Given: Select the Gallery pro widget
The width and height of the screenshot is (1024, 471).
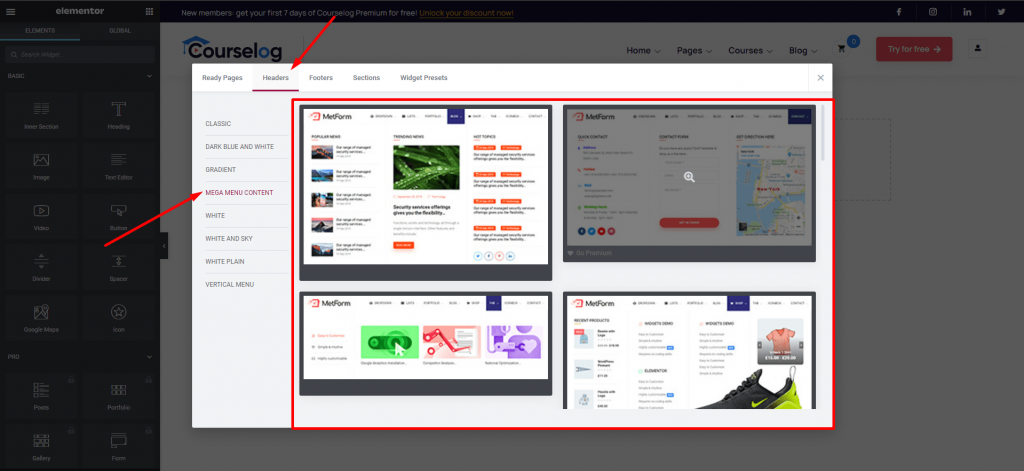Looking at the screenshot, I should click(x=40, y=447).
